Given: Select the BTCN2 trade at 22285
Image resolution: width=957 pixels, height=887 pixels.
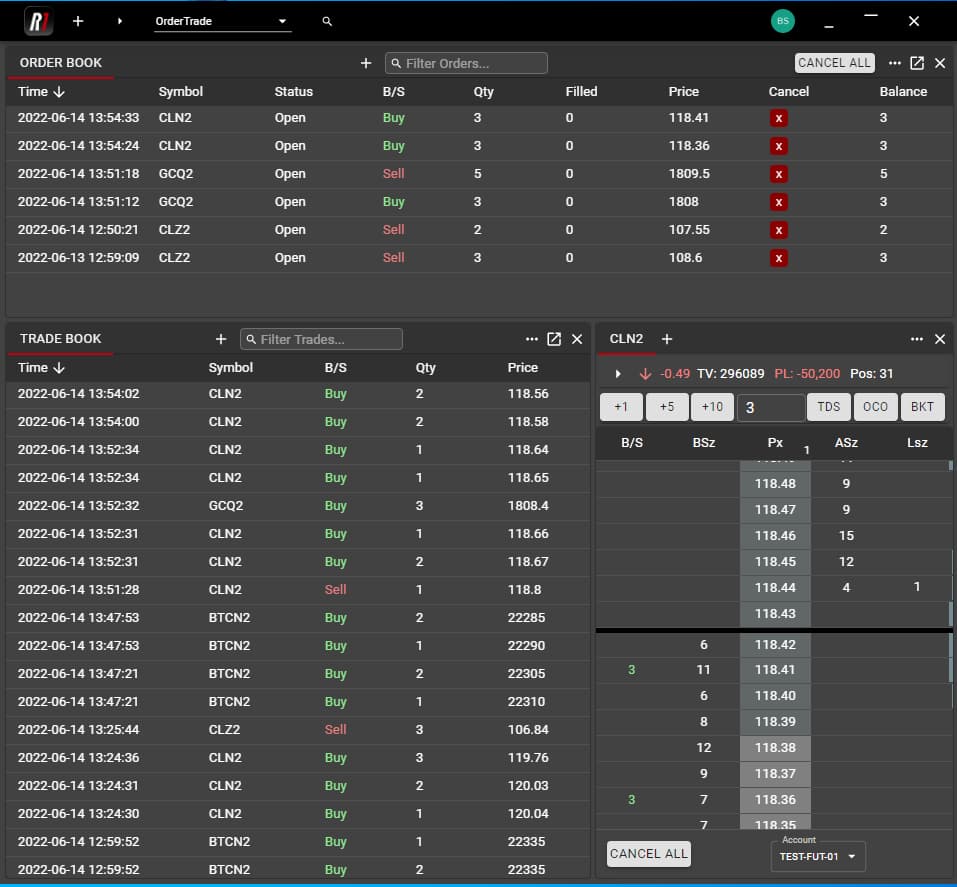Looking at the screenshot, I should [x=298, y=618].
